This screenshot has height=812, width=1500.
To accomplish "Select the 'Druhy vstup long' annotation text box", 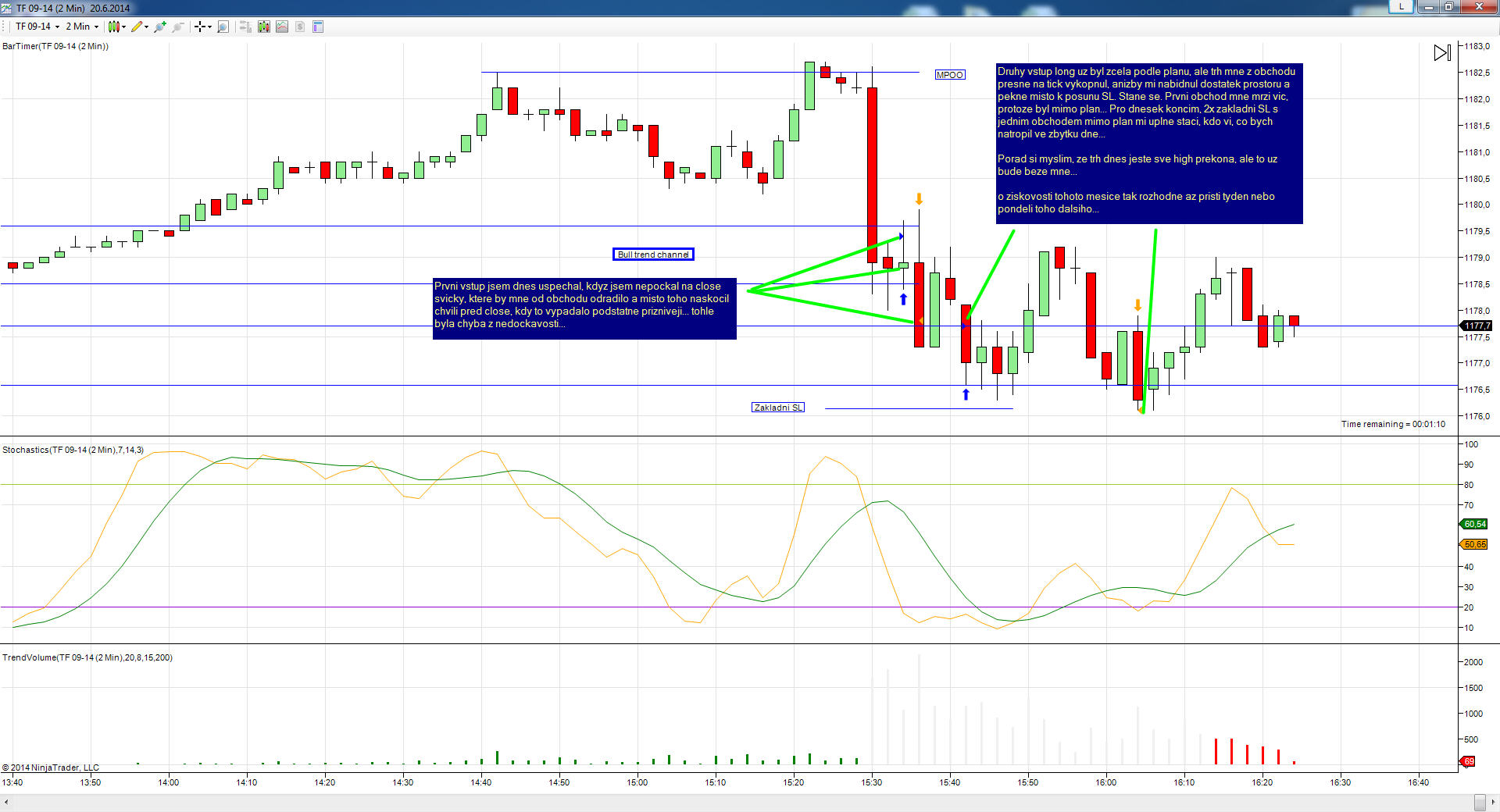I will (x=1149, y=144).
